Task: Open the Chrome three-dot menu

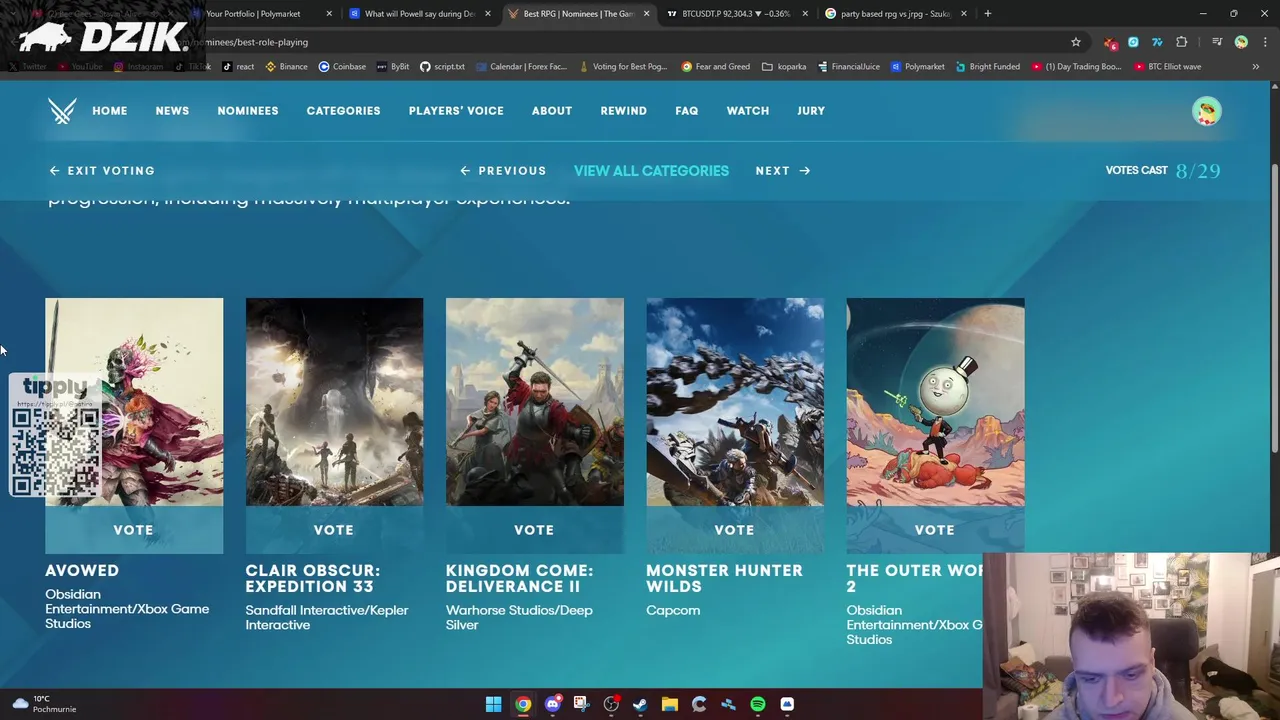Action: (1265, 42)
